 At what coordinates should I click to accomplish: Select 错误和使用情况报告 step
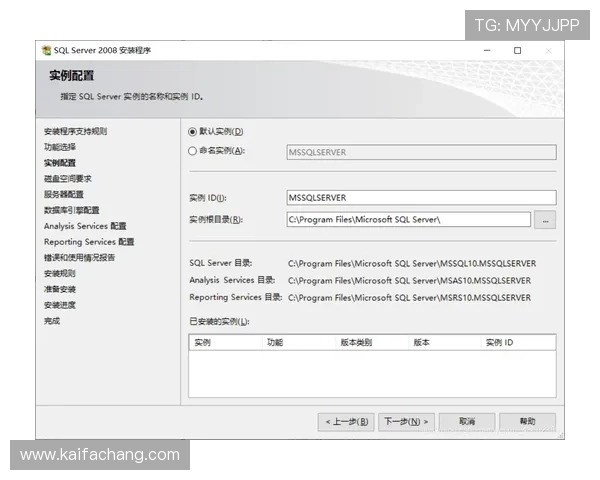point(79,258)
